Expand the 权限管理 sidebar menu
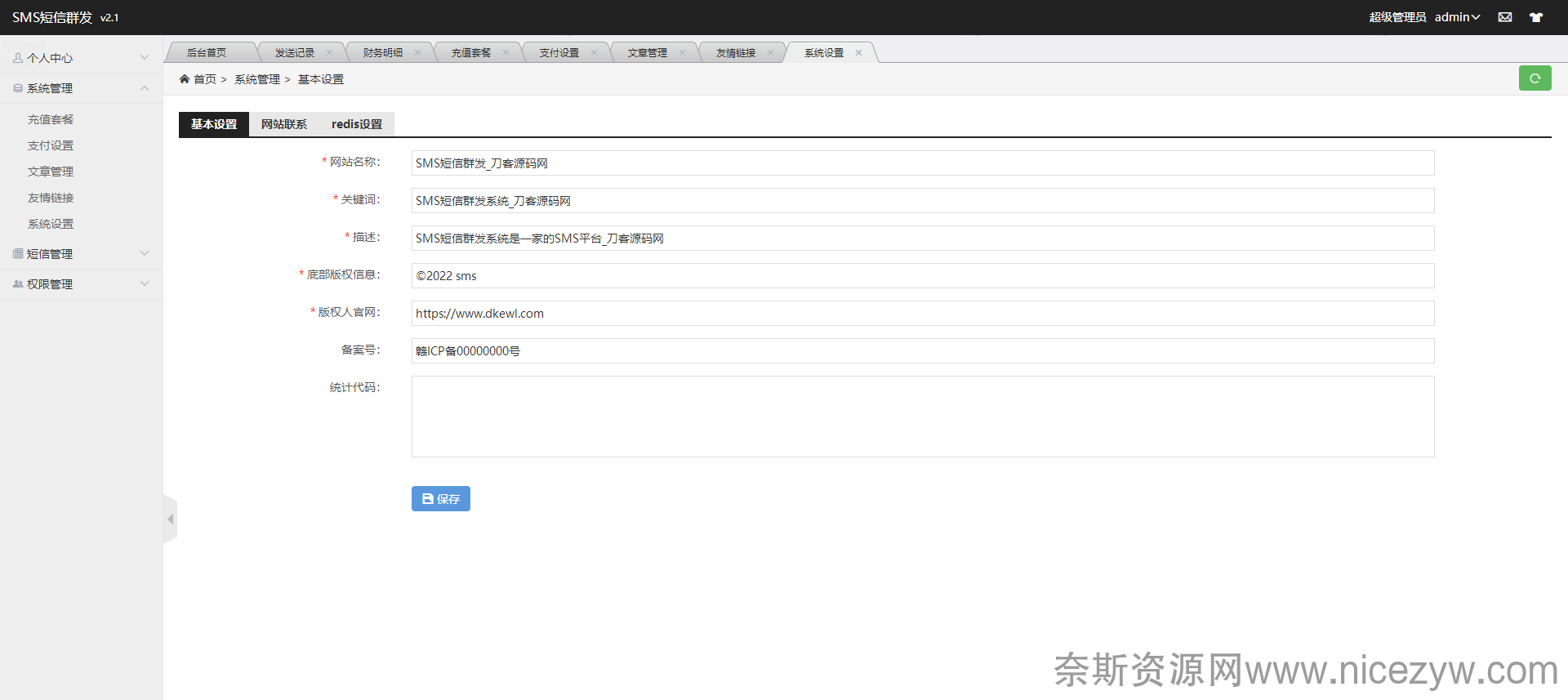This screenshot has height=700, width=1568. pos(81,284)
